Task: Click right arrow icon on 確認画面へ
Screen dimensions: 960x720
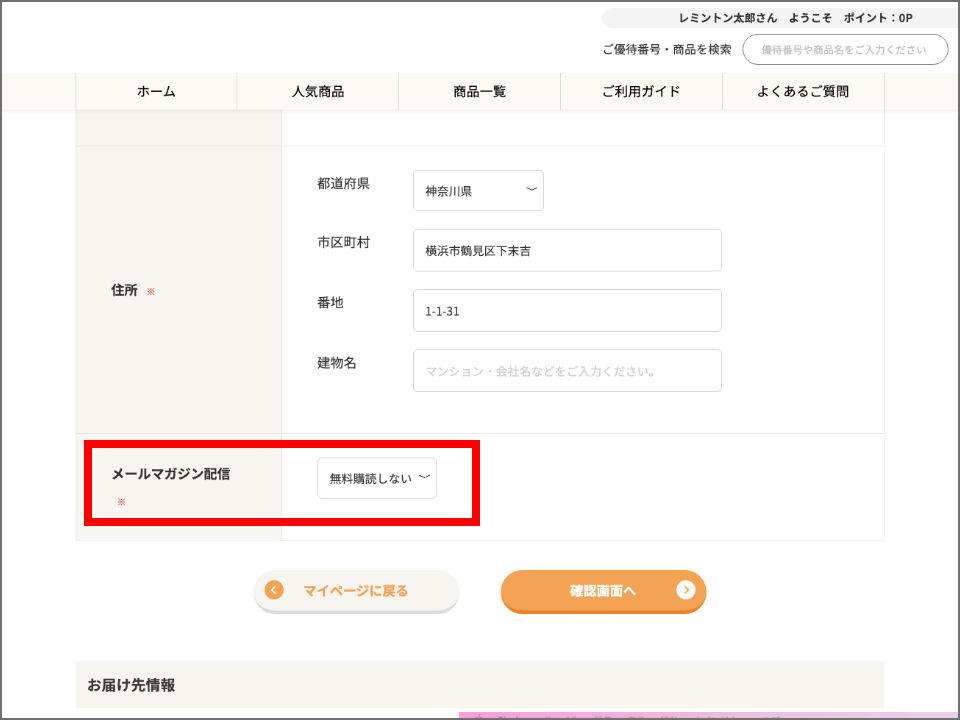Action: coord(686,590)
